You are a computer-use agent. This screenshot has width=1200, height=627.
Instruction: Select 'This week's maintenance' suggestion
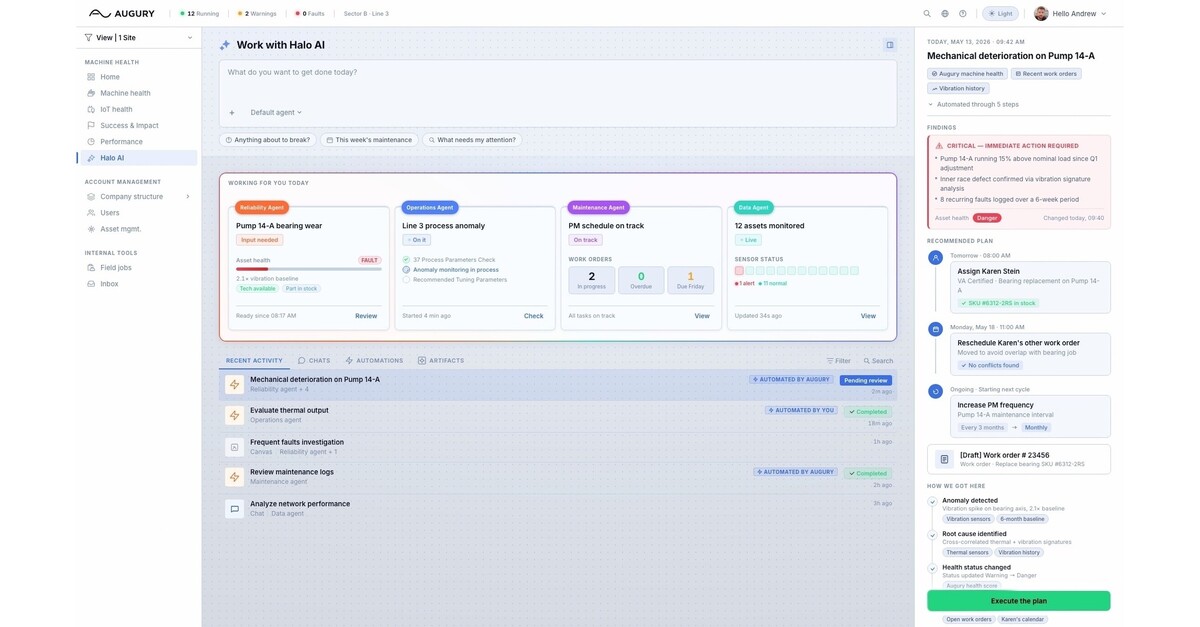point(369,140)
